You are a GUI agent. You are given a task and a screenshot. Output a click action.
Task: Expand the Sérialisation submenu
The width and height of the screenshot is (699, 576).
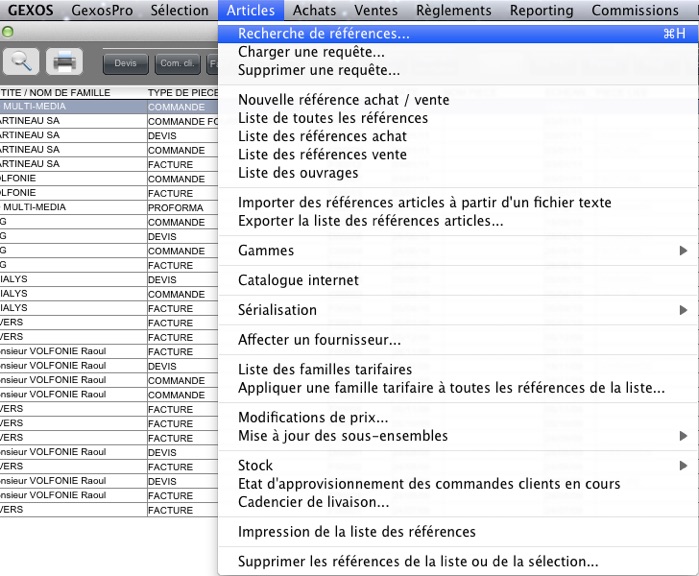coord(458,310)
